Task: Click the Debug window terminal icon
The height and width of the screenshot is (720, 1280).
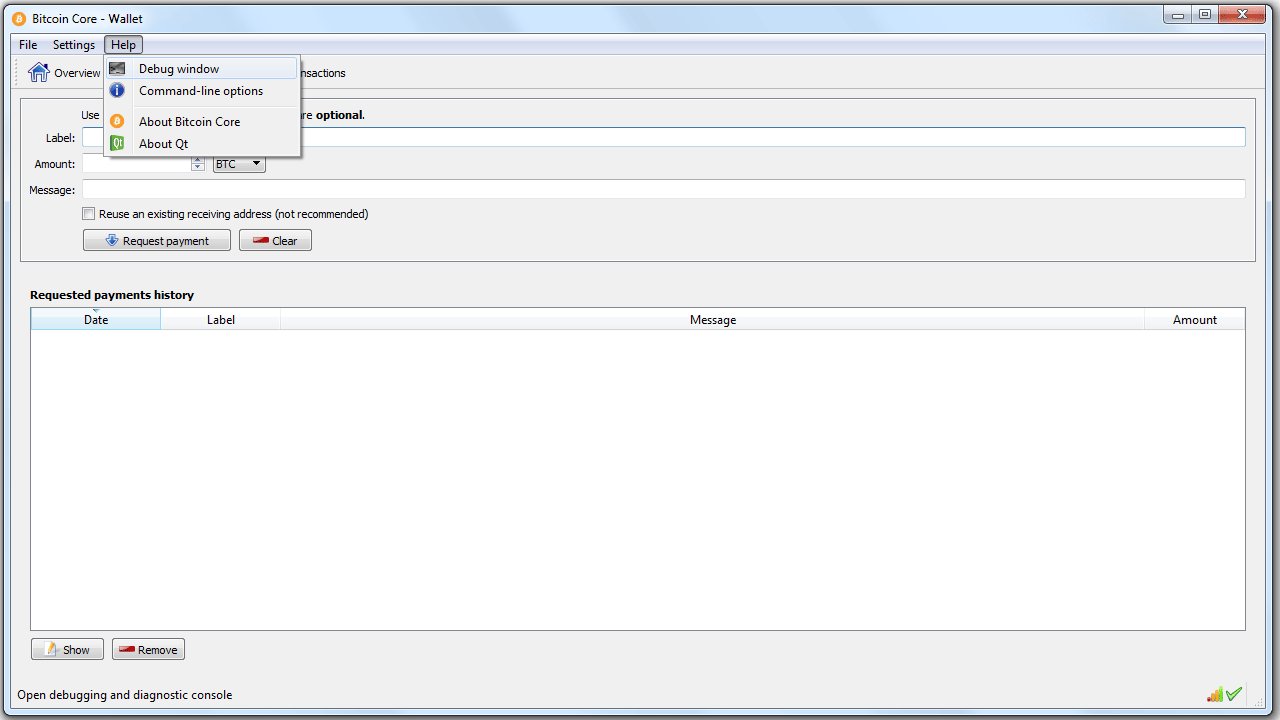Action: [x=117, y=69]
